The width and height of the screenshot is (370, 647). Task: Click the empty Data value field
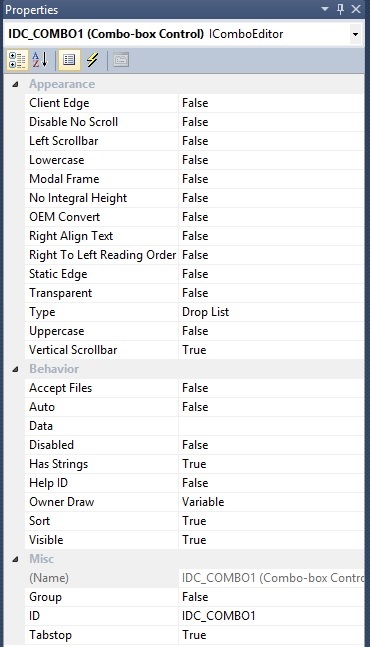[x=271, y=426]
